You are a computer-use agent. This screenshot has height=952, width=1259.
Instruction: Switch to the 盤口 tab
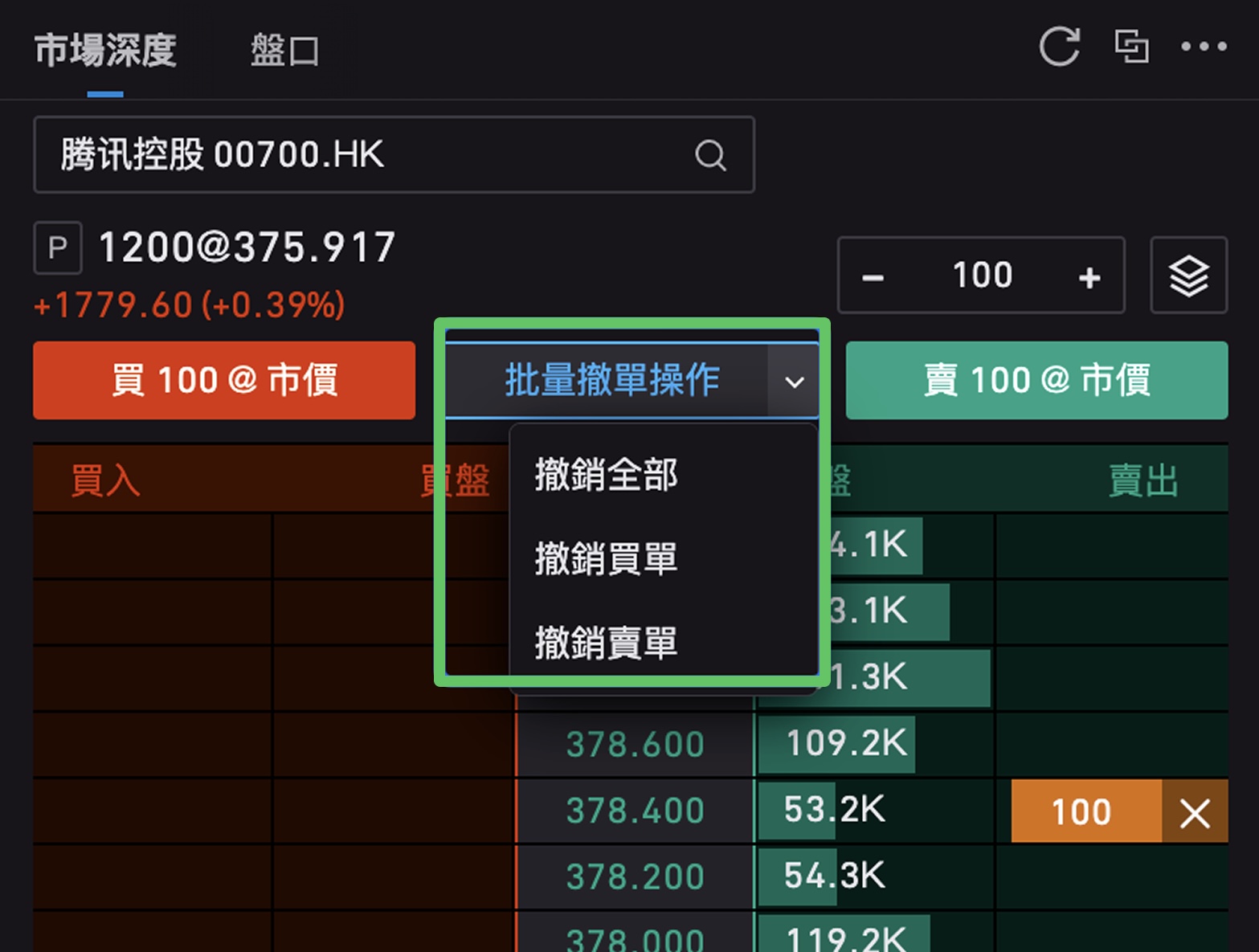[x=284, y=51]
